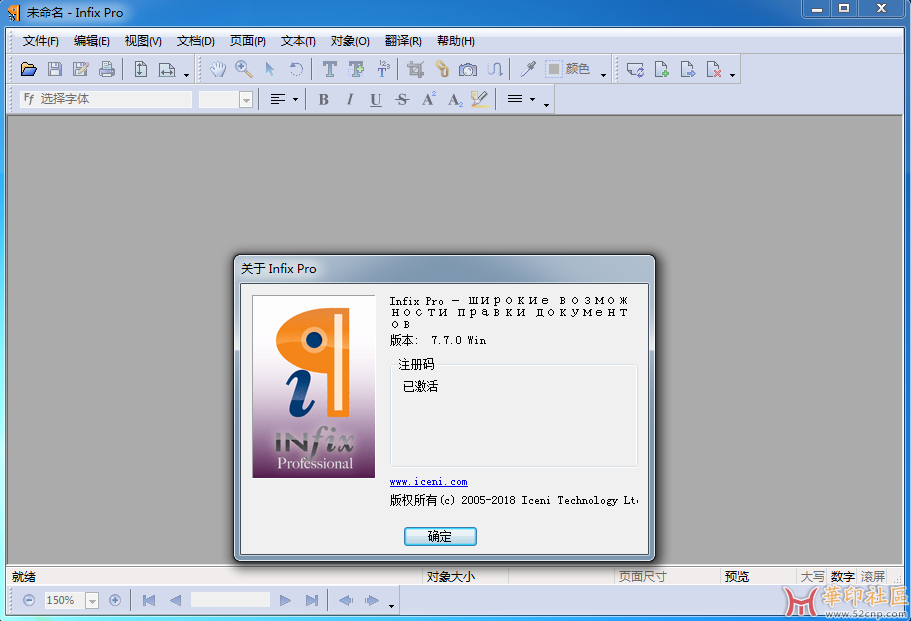Viewport: 911px width, 621px height.
Task: Expand file toolbar overflow arrow
Action: pyautogui.click(x=186, y=75)
